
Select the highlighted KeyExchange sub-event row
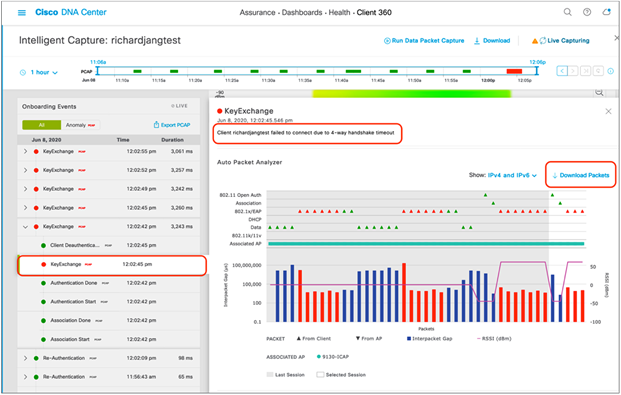(112, 264)
